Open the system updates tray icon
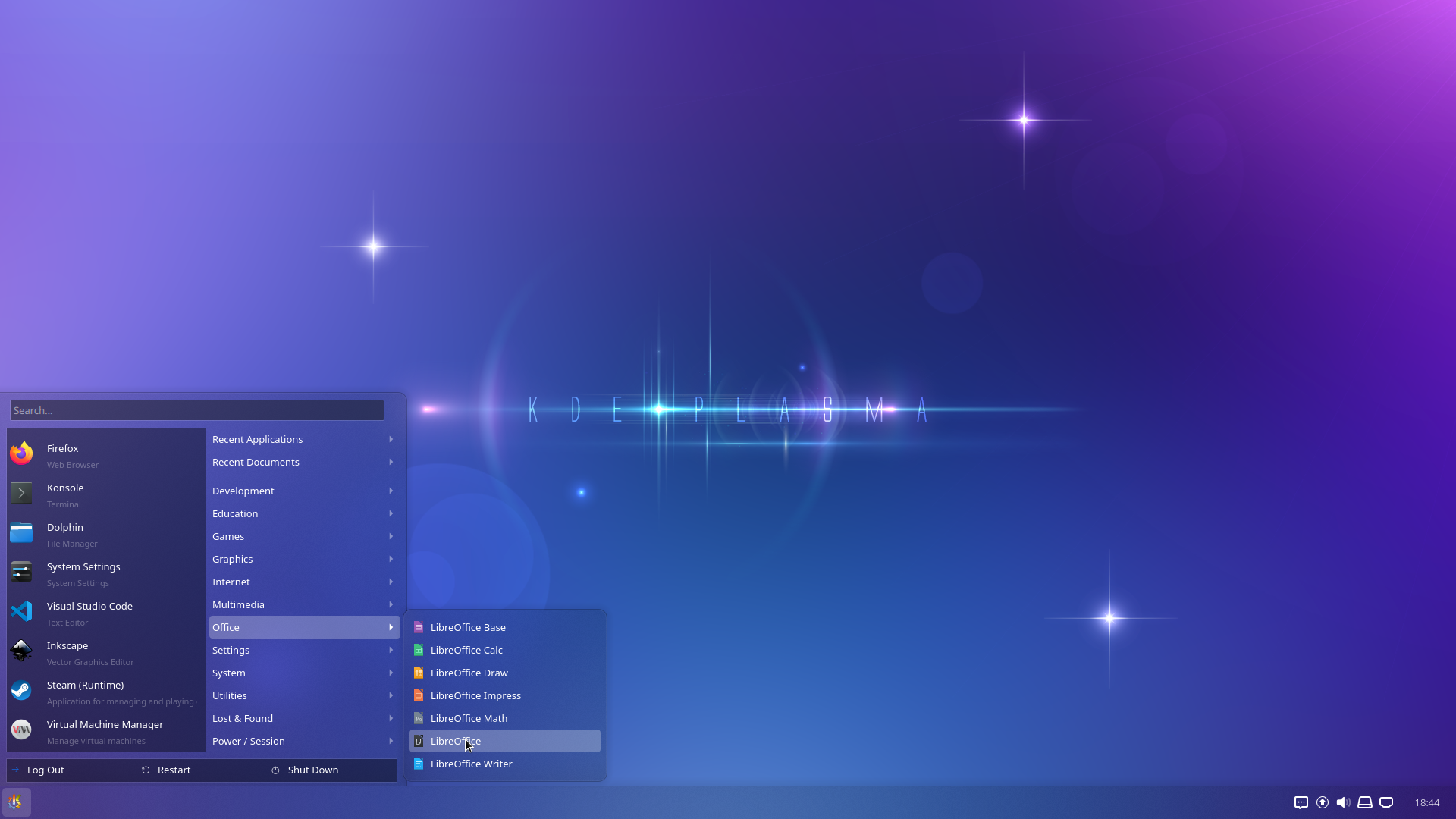The width and height of the screenshot is (1456, 819). point(1323,802)
